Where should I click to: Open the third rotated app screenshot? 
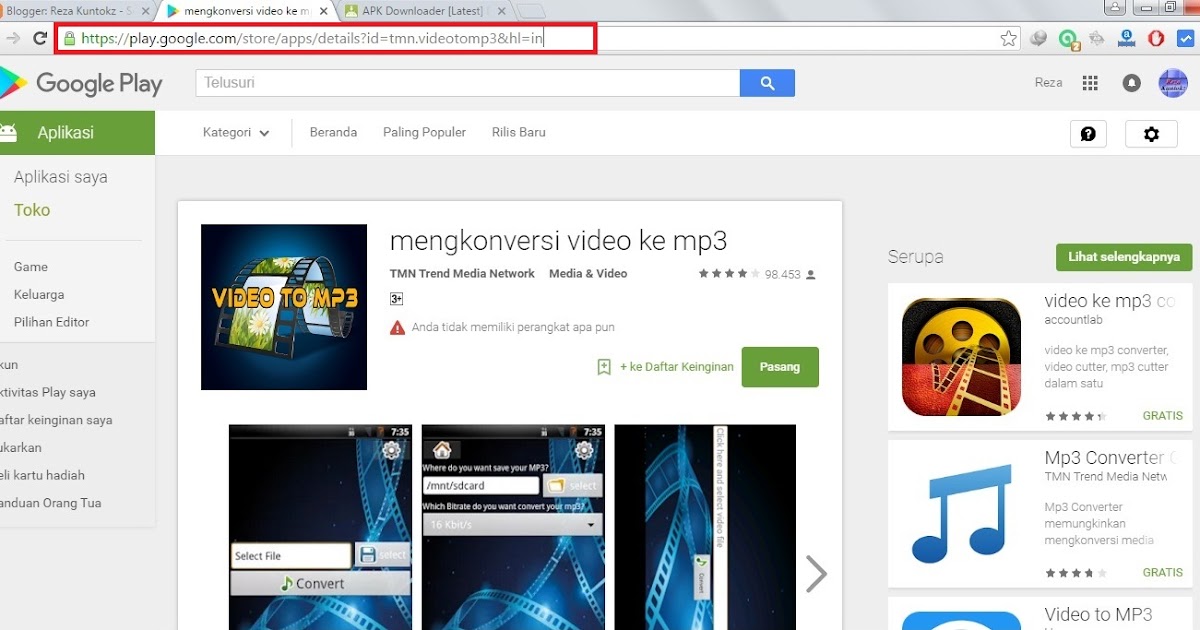coord(705,527)
